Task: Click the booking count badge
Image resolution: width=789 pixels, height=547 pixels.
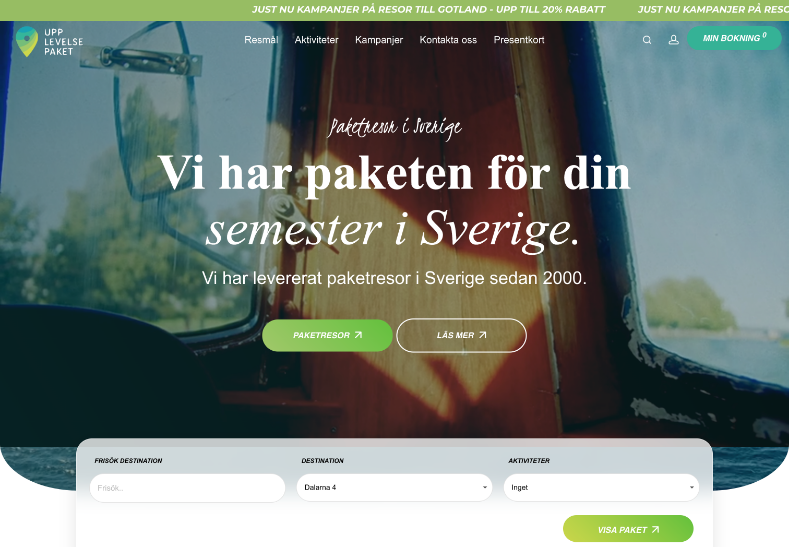Action: [764, 35]
